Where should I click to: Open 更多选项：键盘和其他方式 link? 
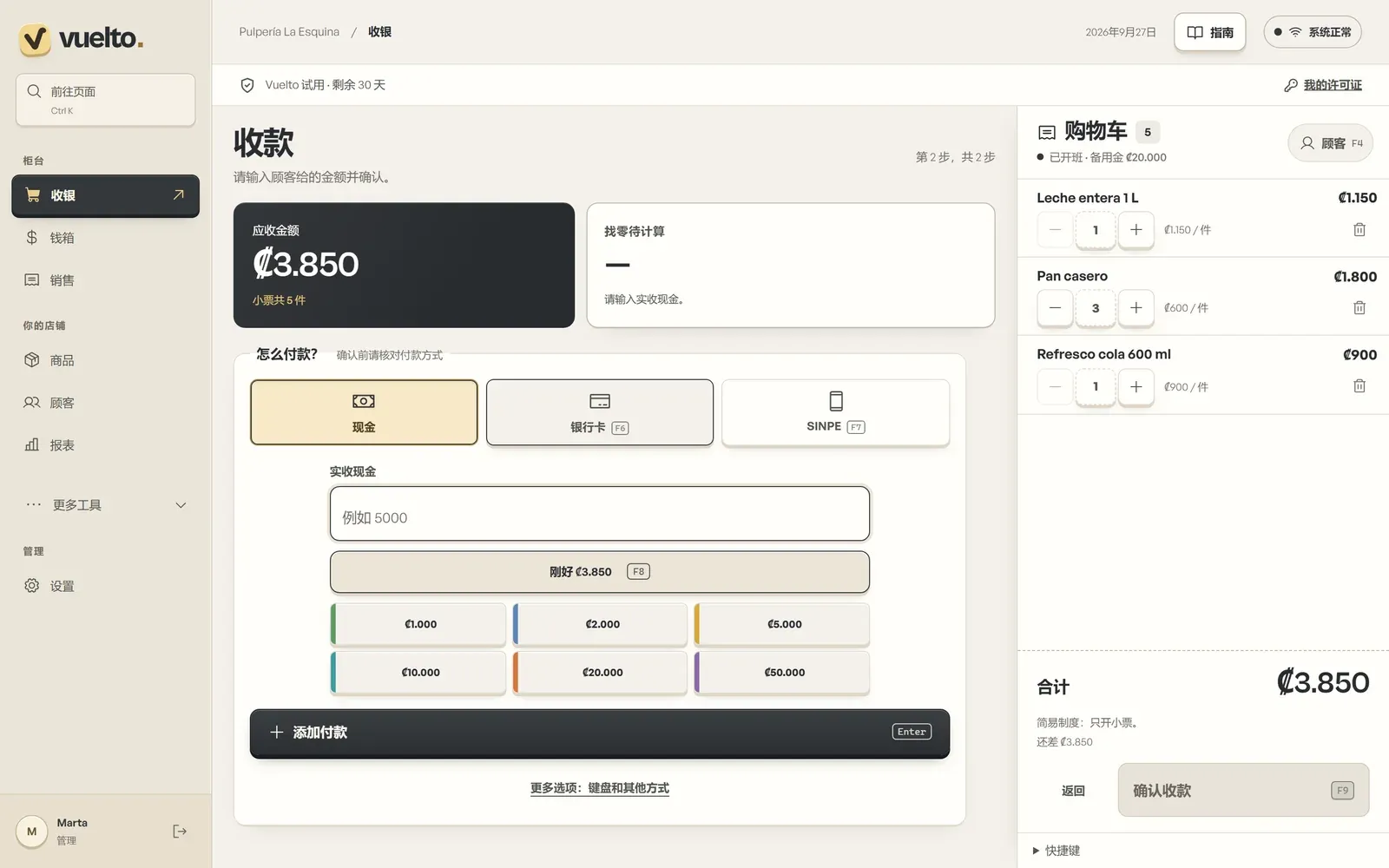tap(600, 788)
